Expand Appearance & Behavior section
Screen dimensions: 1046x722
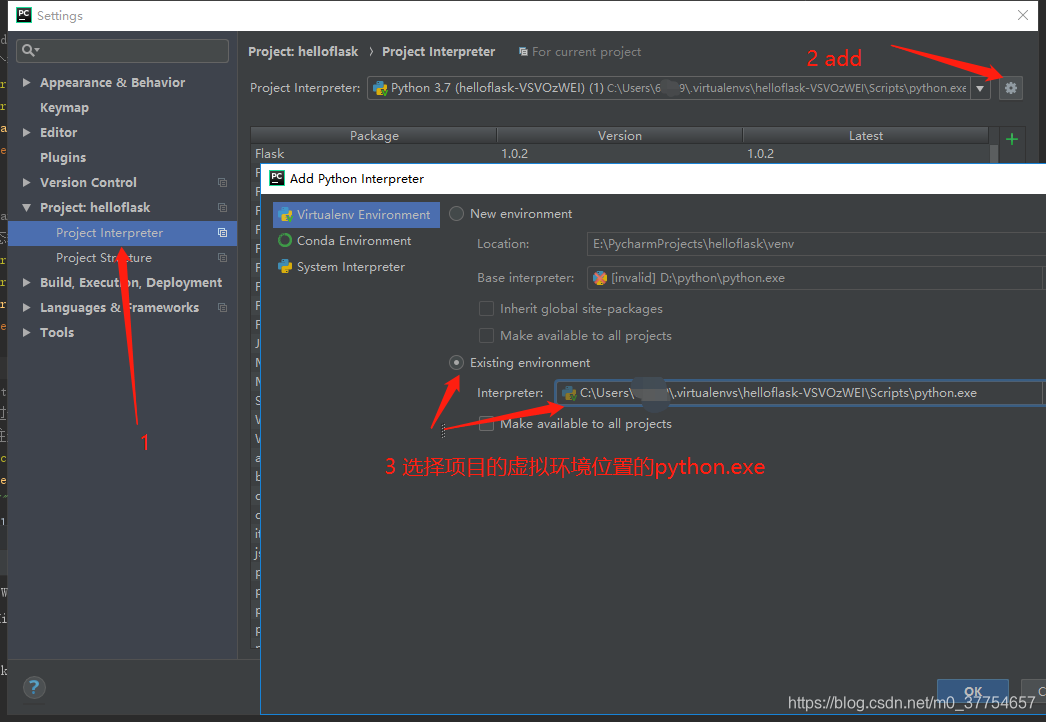(27, 82)
